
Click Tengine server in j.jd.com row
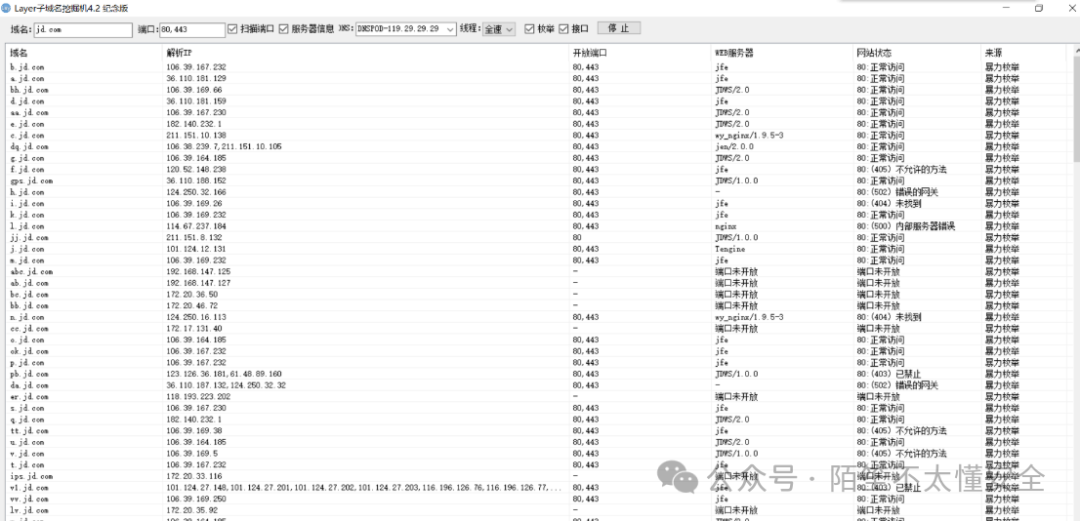(730, 249)
